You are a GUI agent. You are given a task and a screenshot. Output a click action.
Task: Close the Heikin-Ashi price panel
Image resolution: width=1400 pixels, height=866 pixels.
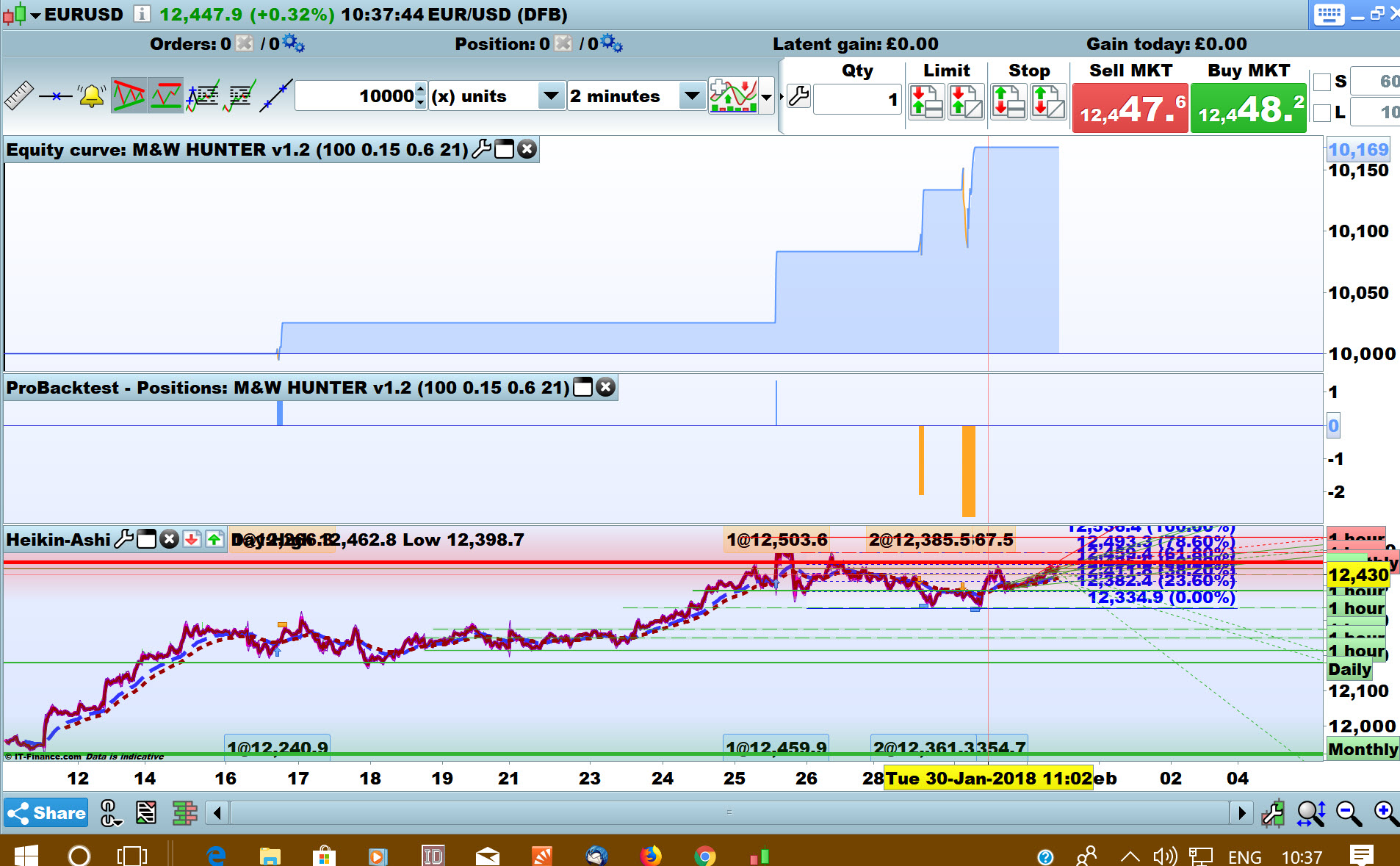(169, 539)
